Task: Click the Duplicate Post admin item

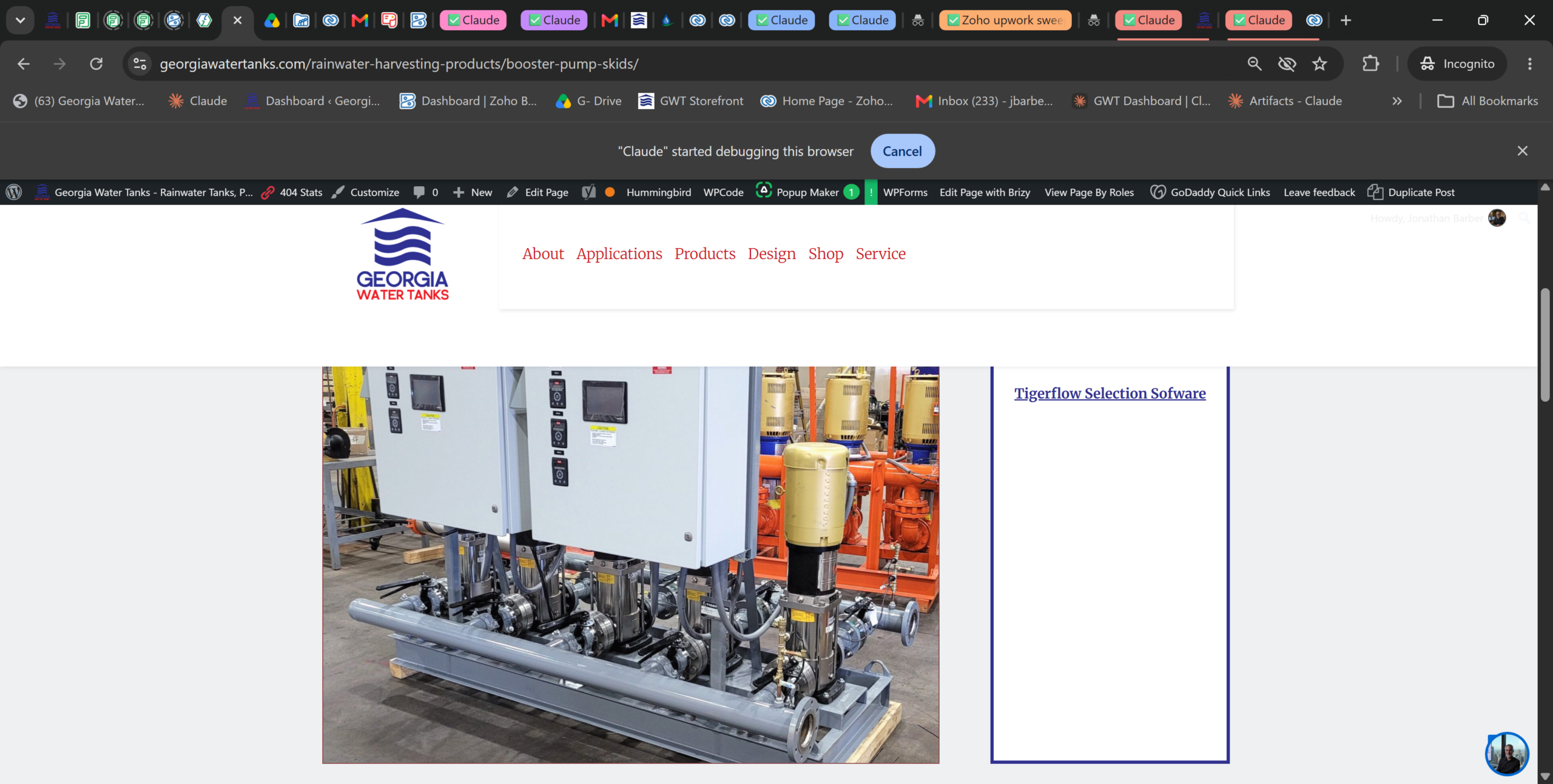Action: (1411, 192)
